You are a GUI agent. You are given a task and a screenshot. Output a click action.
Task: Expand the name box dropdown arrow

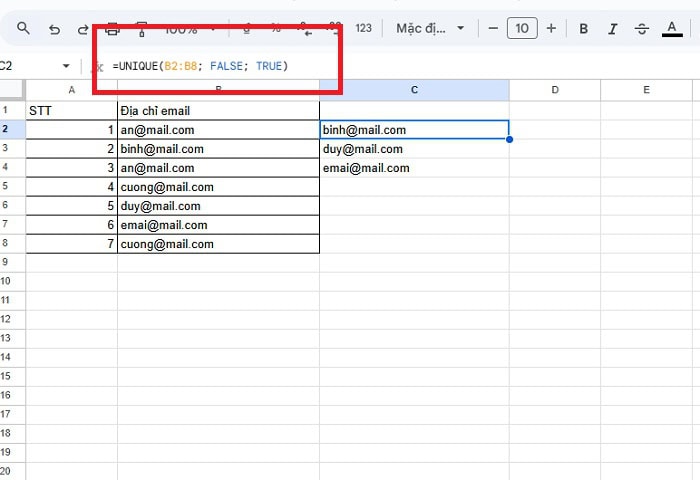[66, 66]
